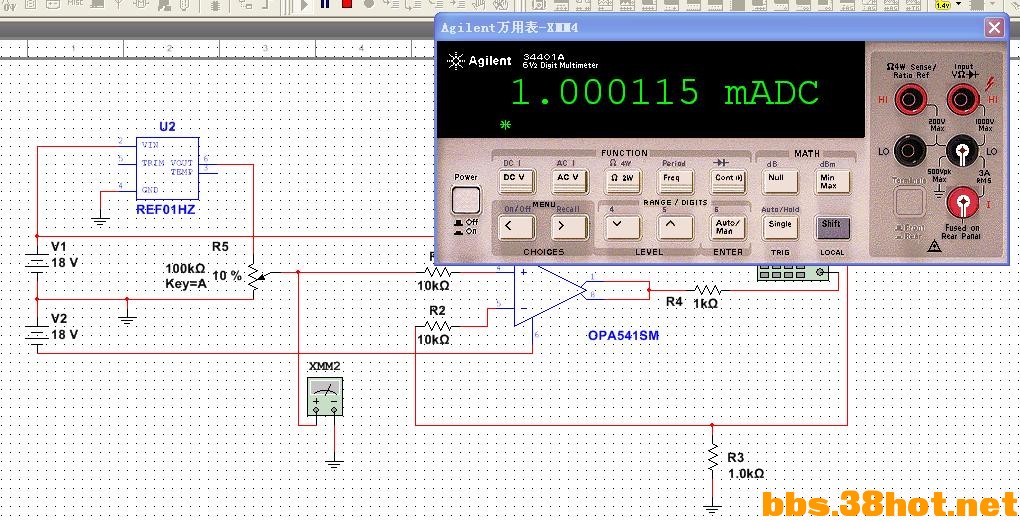The width and height of the screenshot is (1020, 522).
Task: Click the REF01HZ component label
Action: pos(165,210)
